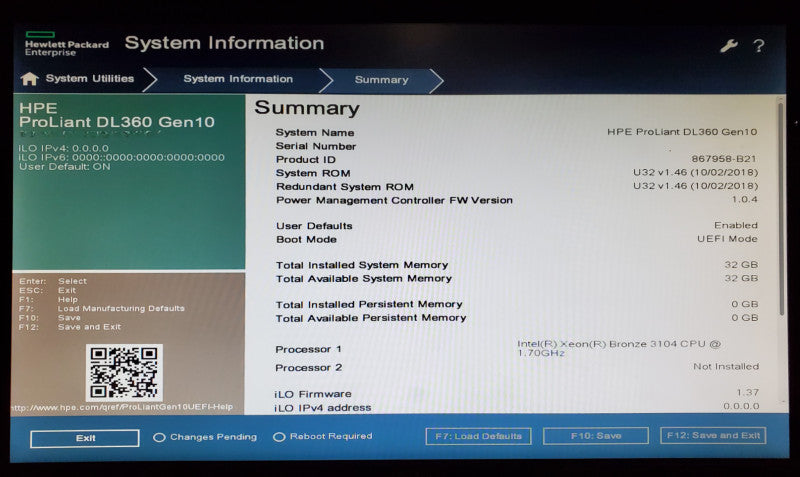Click F10: Save button

(x=596, y=436)
